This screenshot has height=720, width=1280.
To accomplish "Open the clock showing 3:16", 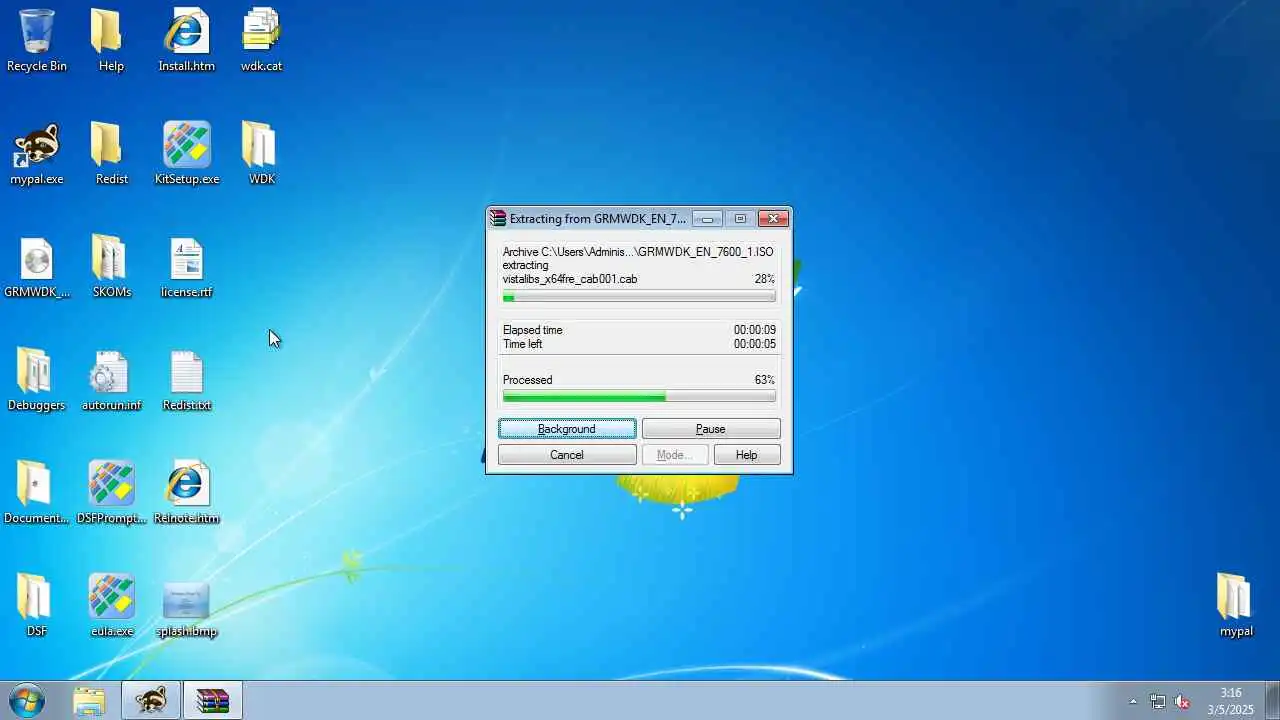I will (1231, 701).
